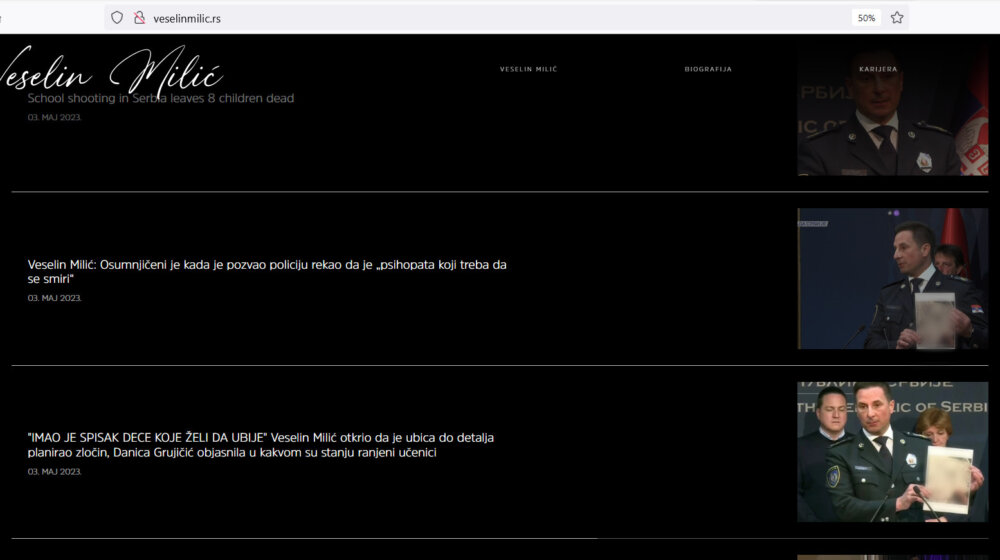Screen dimensions: 1000x560
Task: Click the date under 'IMAO JE SPISAK' headline
Action: point(54,471)
